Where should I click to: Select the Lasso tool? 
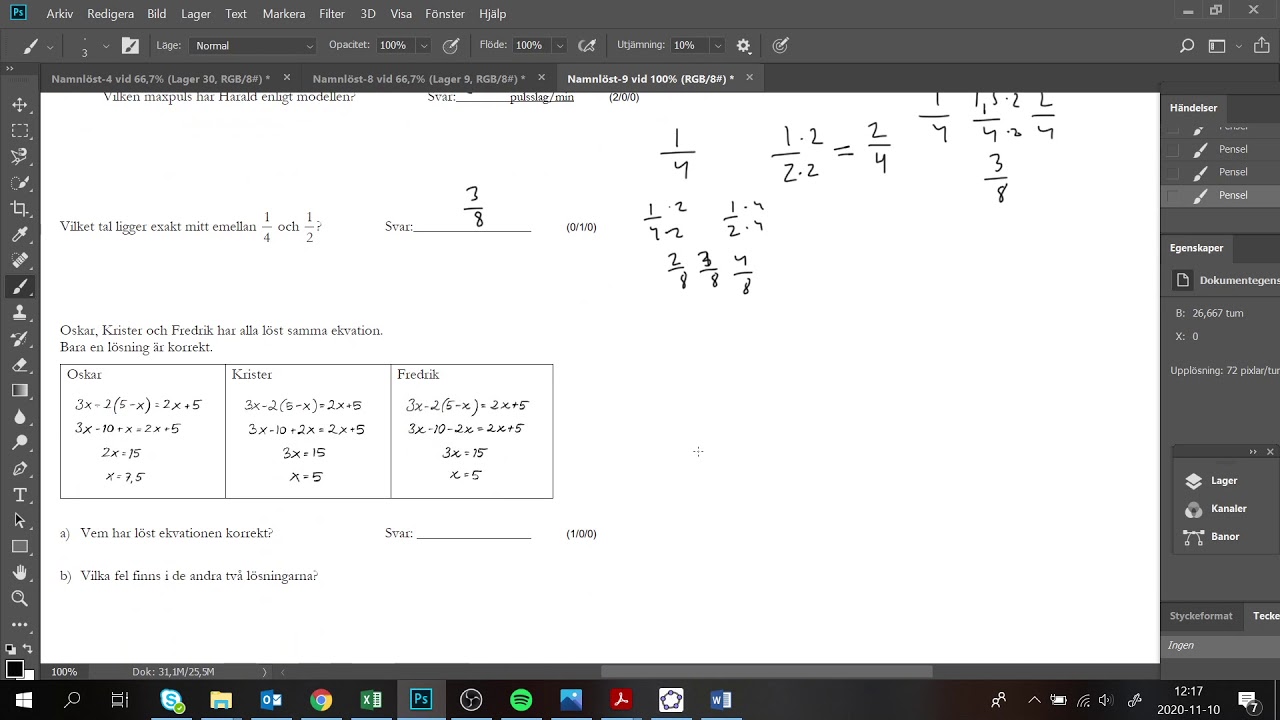pyautogui.click(x=19, y=157)
